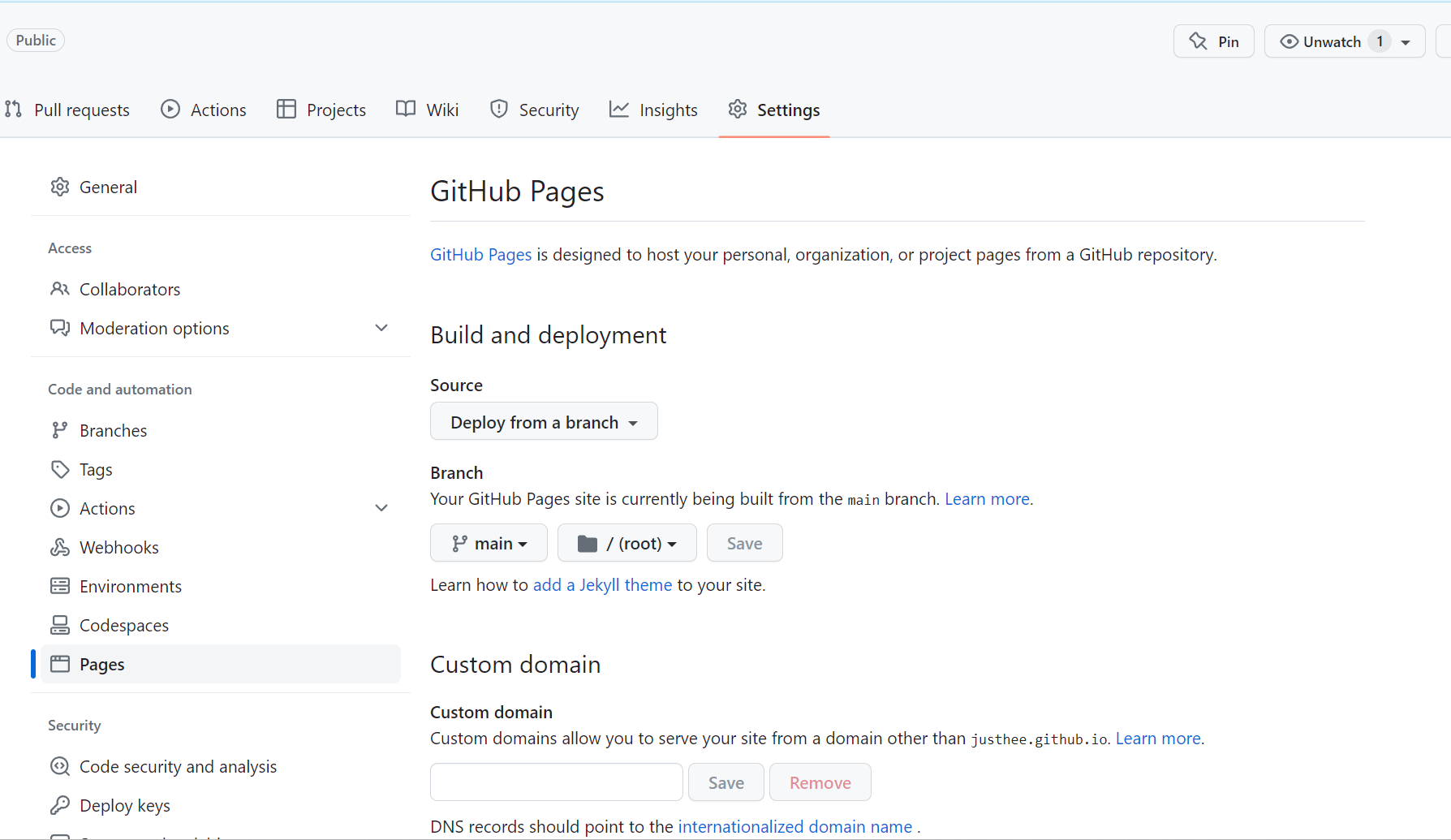Save the branch selection

pyautogui.click(x=745, y=543)
